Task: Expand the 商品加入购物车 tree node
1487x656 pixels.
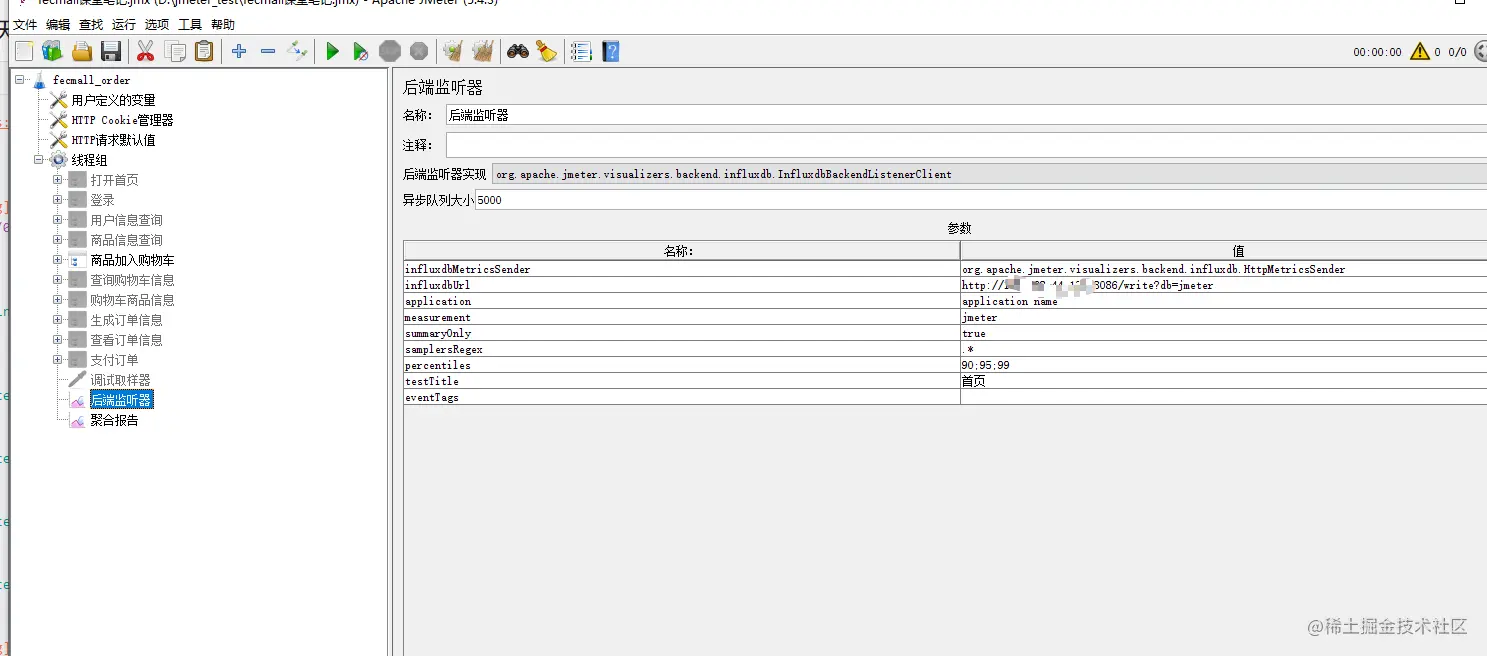Action: 58,260
